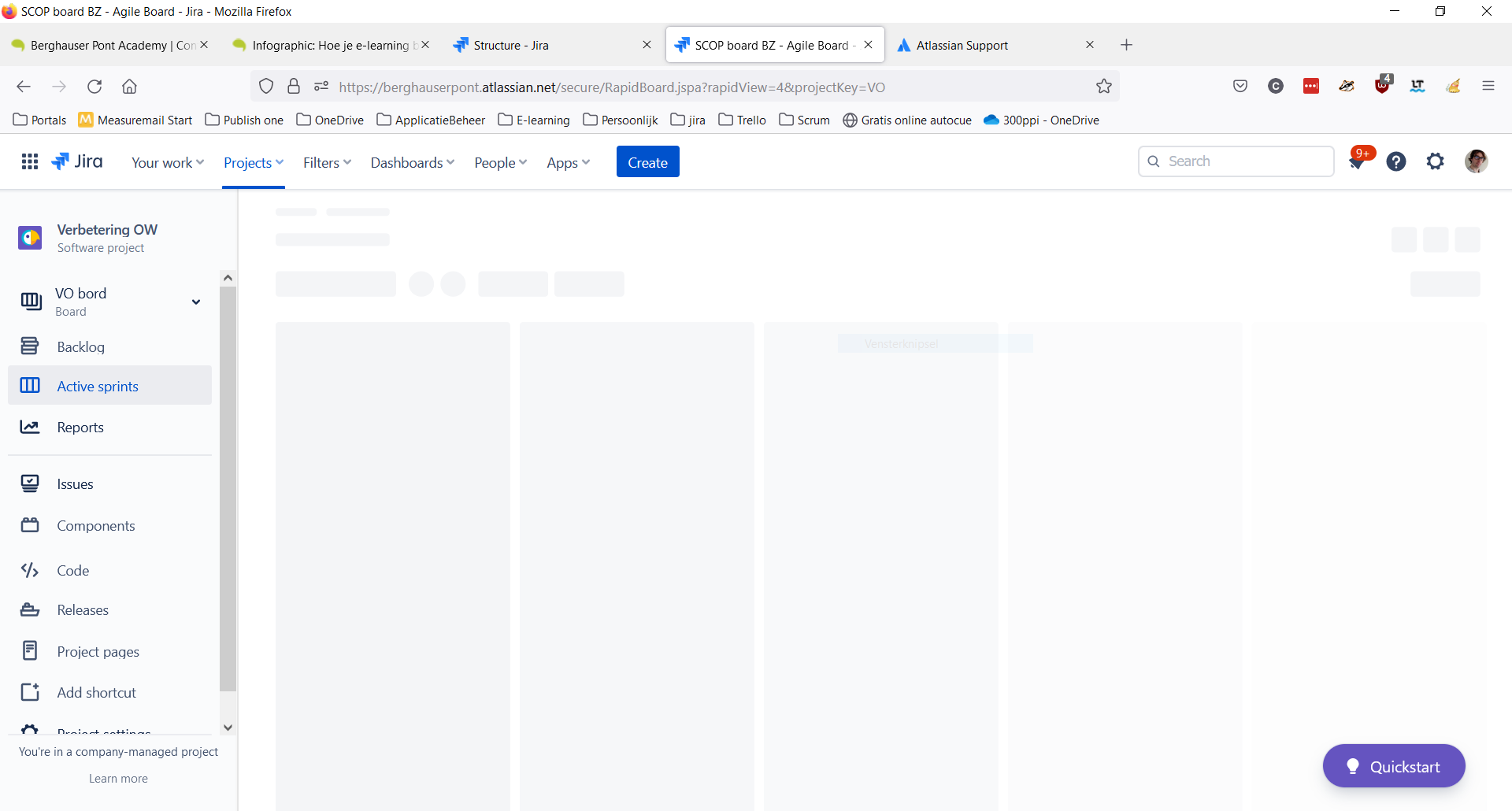Screen dimensions: 1512x811
Task: Bookmark this page with star icon
Action: coord(1104,87)
